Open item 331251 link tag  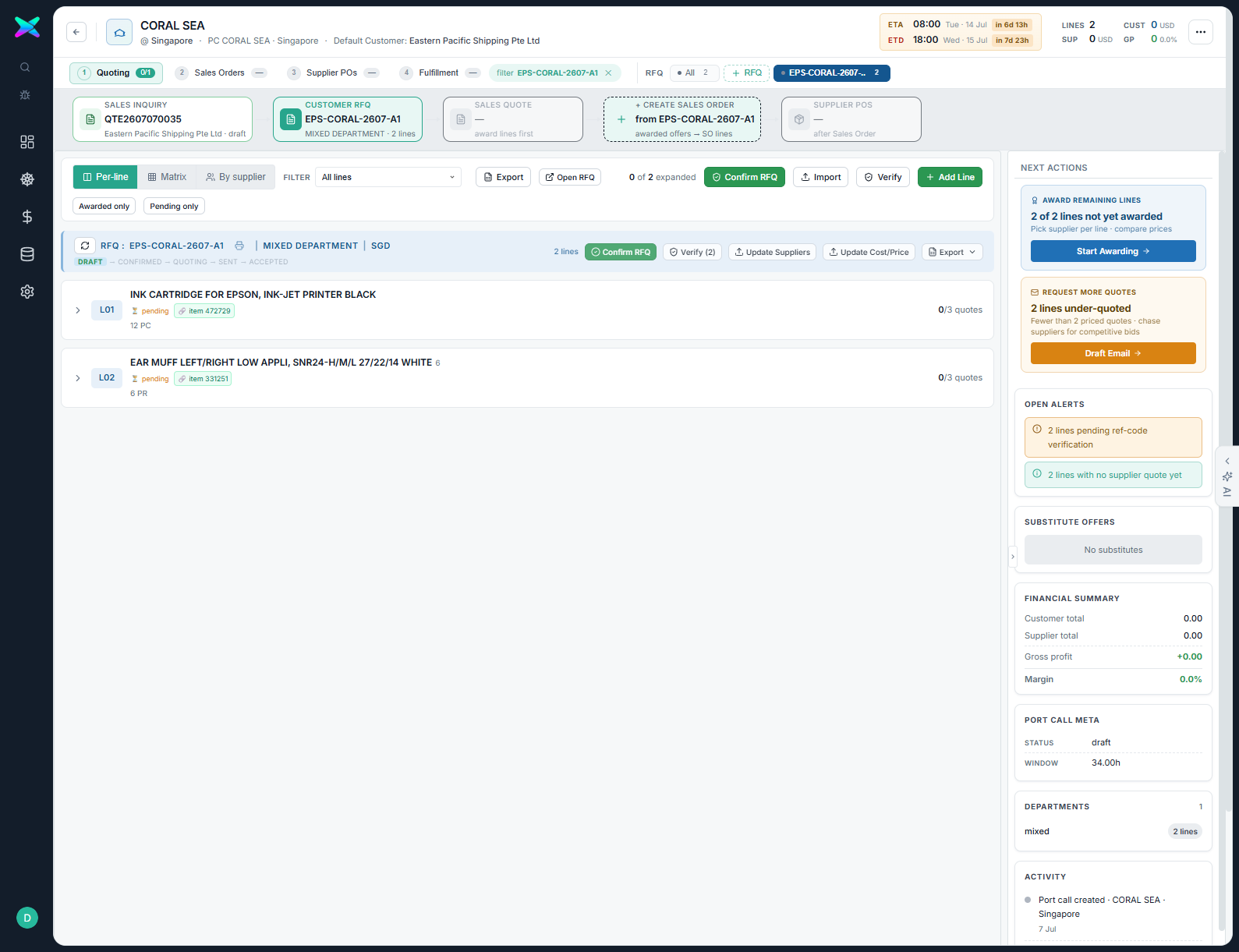pos(203,379)
